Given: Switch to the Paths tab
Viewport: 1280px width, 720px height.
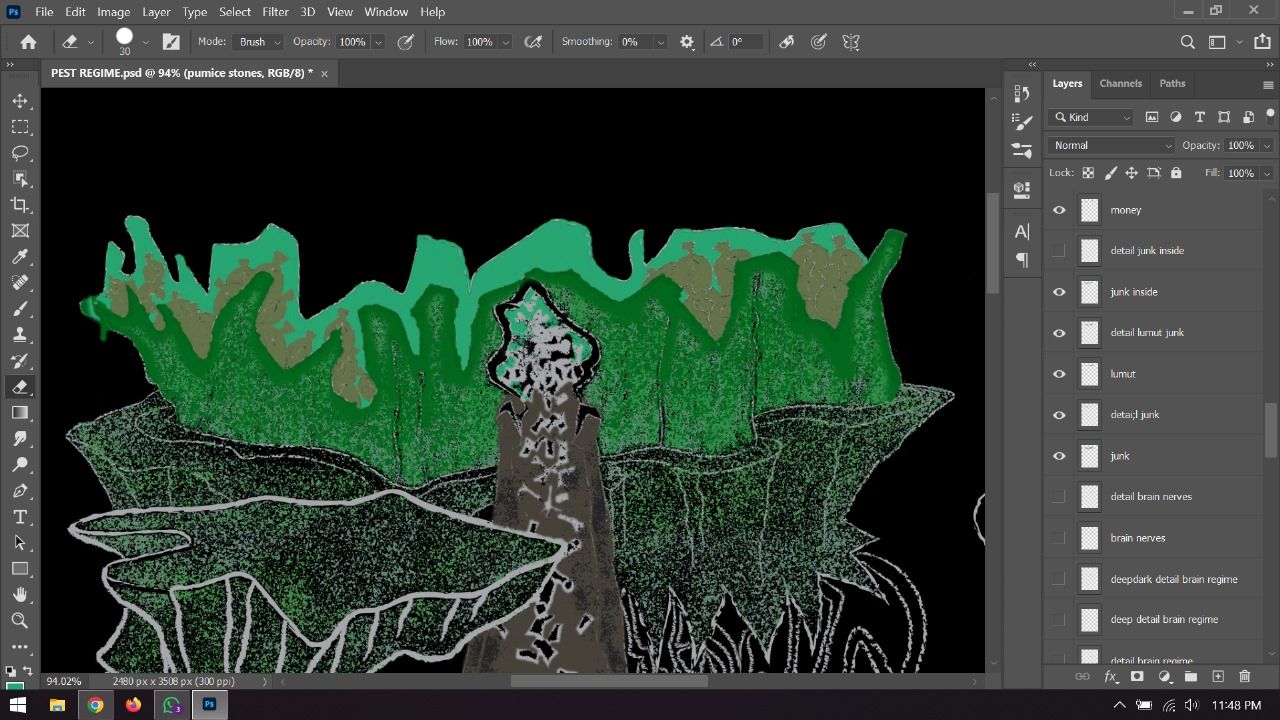Looking at the screenshot, I should 1172,83.
